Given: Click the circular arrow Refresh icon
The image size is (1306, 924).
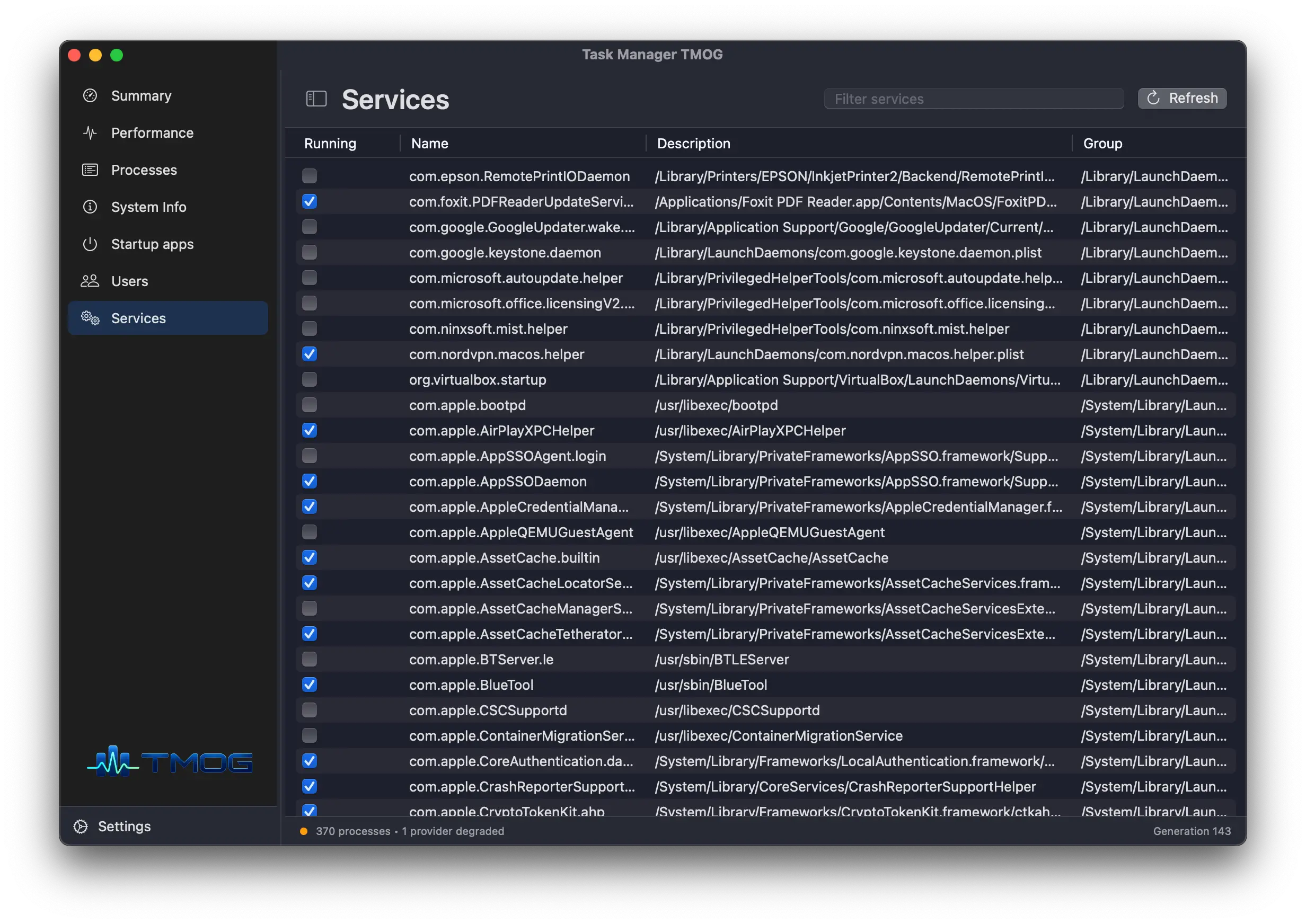Looking at the screenshot, I should click(x=1153, y=98).
